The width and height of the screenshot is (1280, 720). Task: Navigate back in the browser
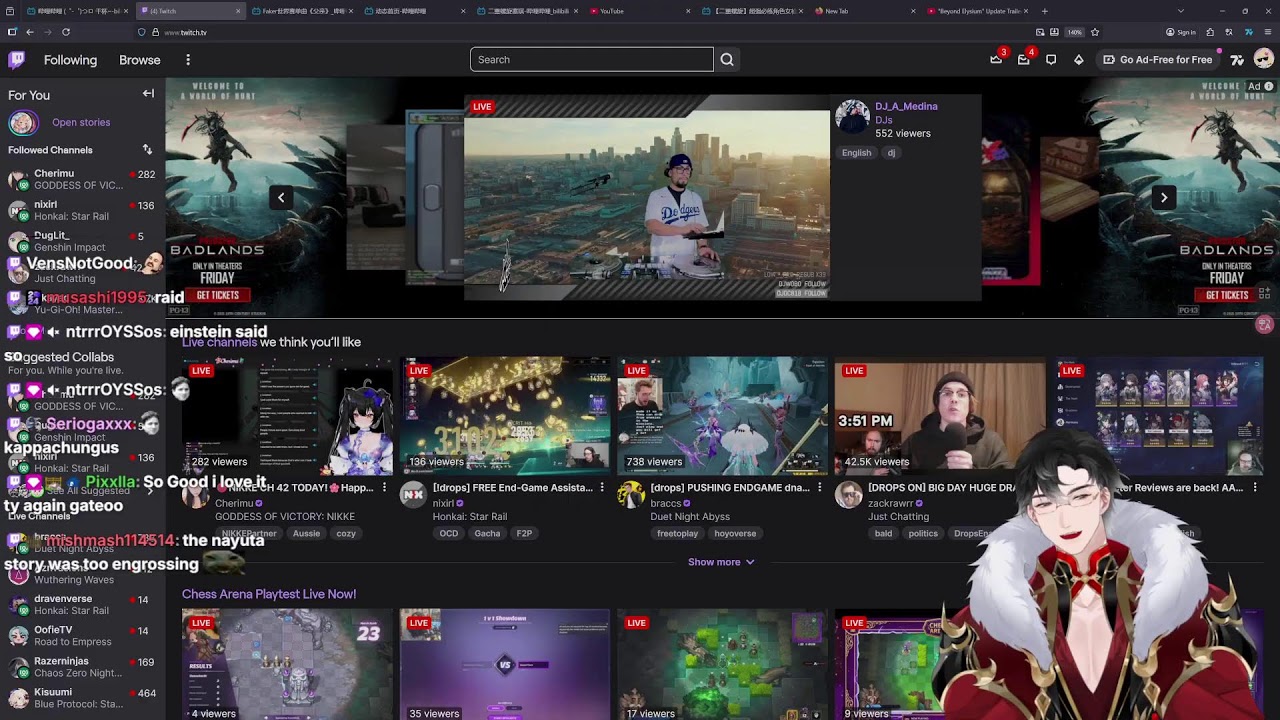tap(30, 32)
